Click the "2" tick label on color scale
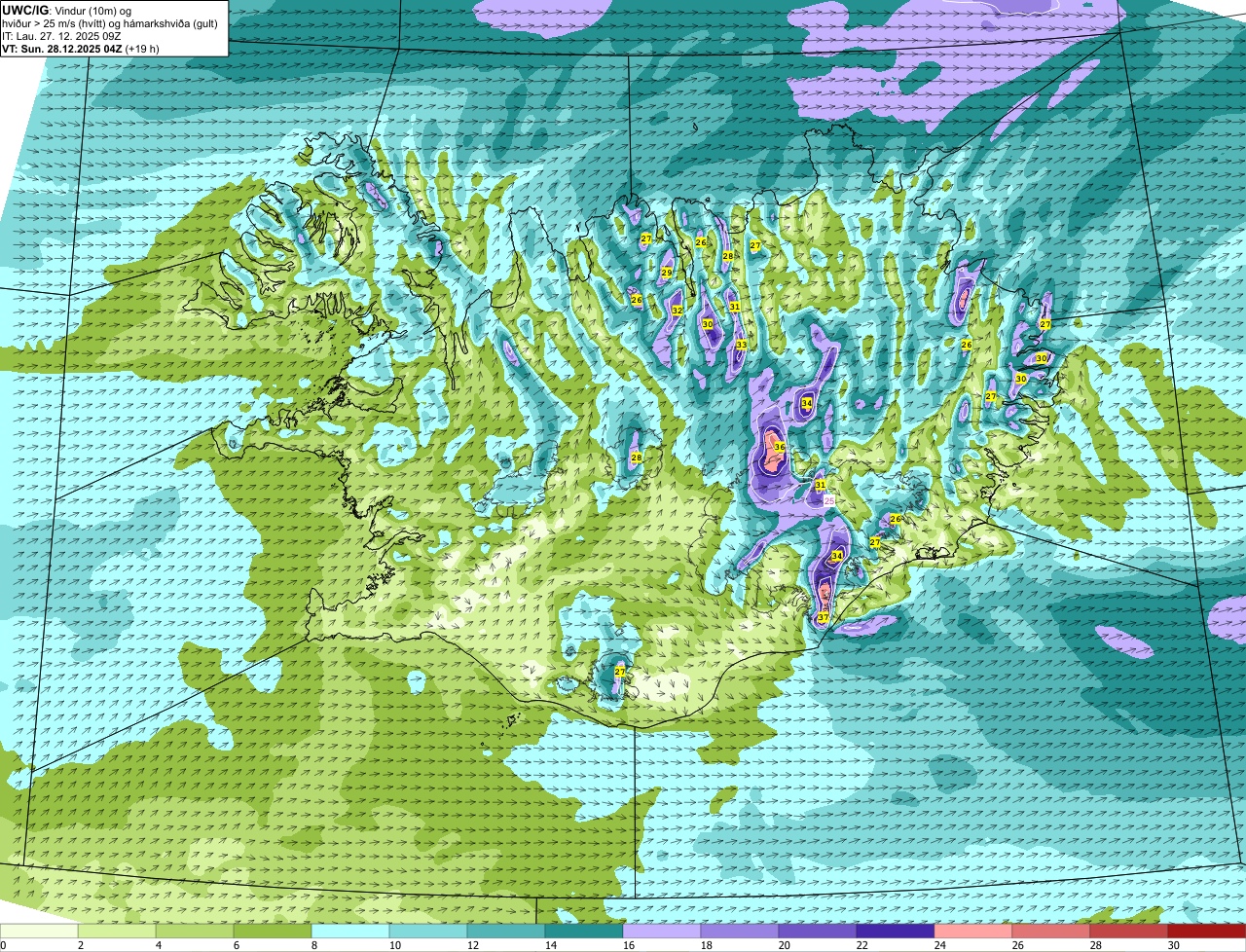Image resolution: width=1246 pixels, height=952 pixels. pos(81,945)
